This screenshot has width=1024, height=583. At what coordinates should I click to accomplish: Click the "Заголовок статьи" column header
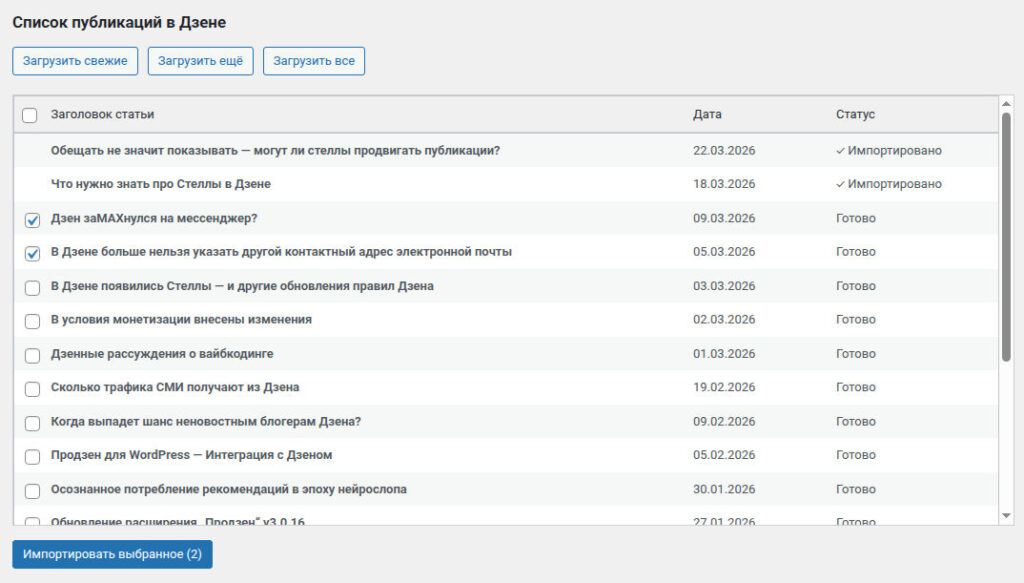click(x=103, y=115)
